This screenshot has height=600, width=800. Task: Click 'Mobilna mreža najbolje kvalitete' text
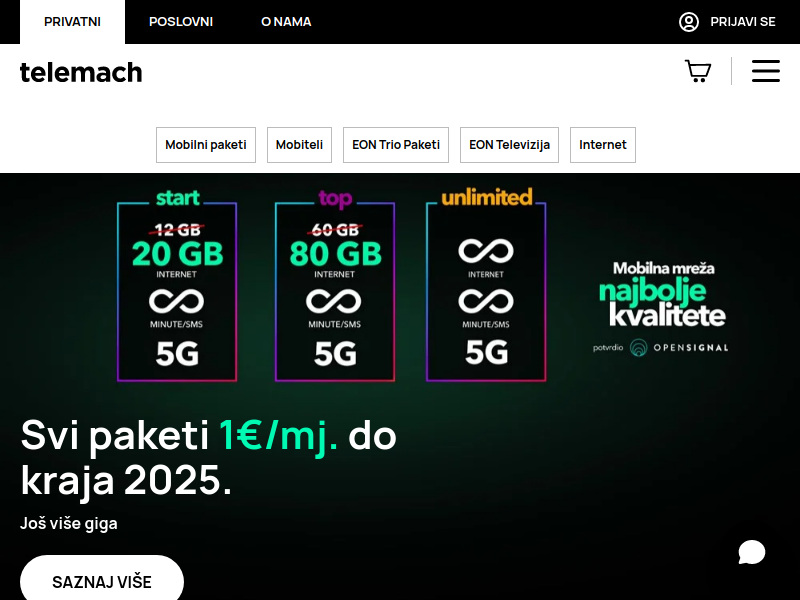(x=663, y=294)
